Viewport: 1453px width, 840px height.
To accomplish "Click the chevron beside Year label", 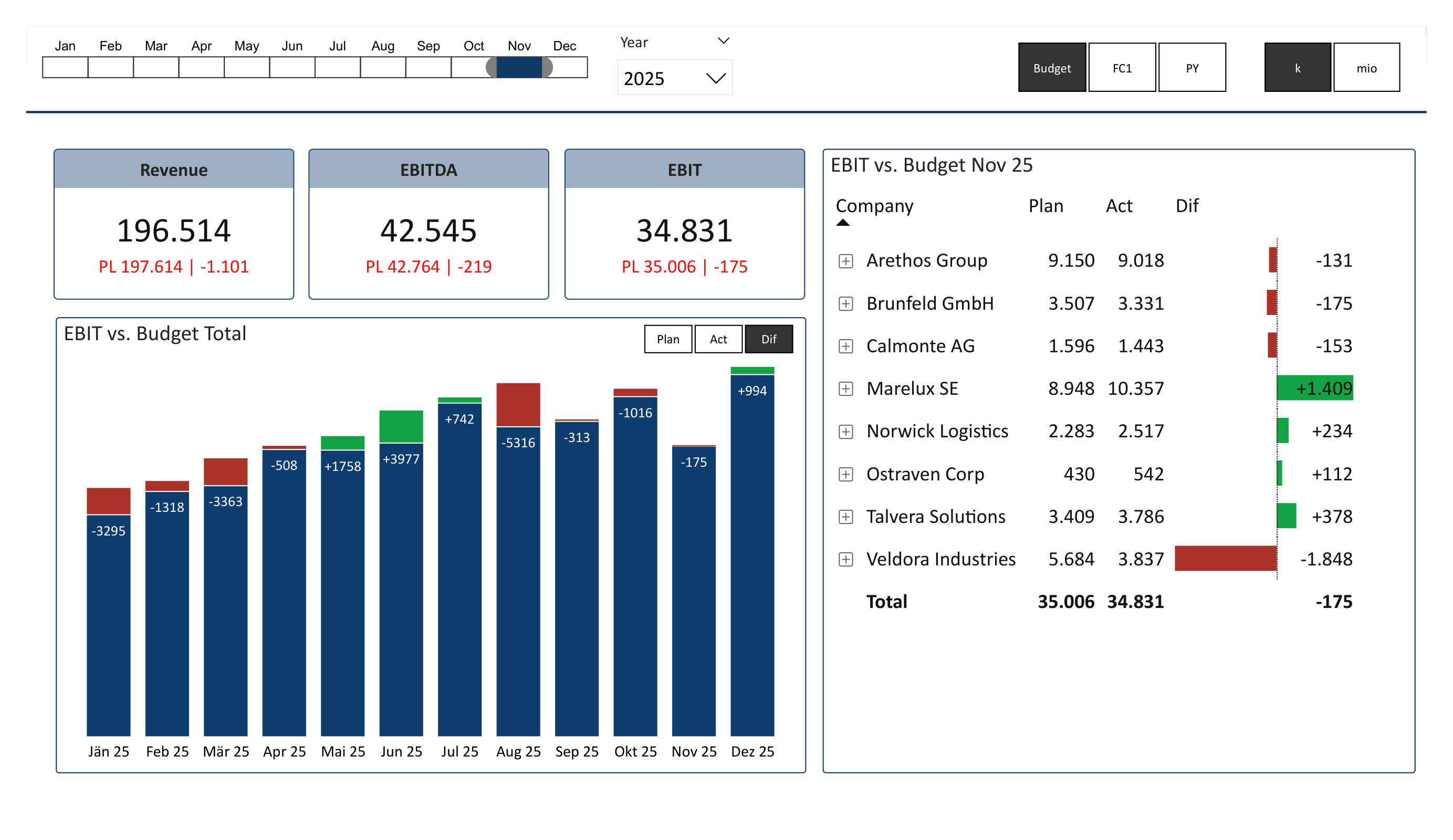I will (x=723, y=41).
